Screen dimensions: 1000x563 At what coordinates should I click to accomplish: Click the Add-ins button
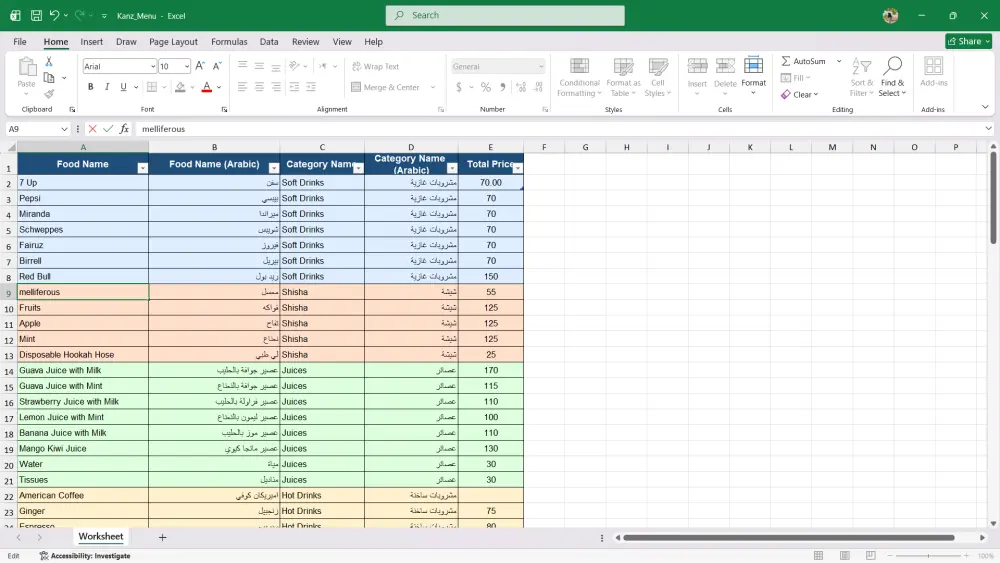click(934, 71)
